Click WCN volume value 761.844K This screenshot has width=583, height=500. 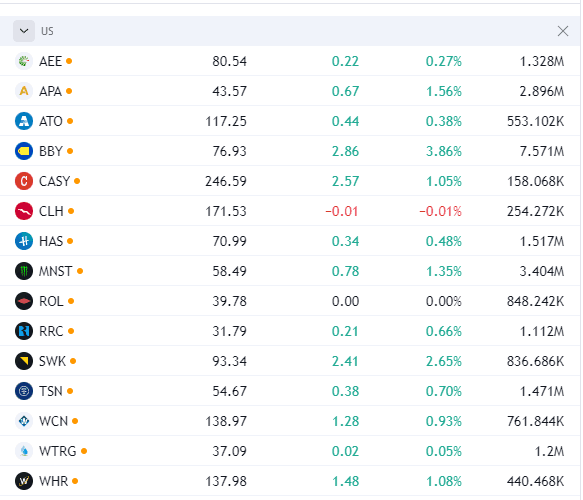click(x=535, y=421)
